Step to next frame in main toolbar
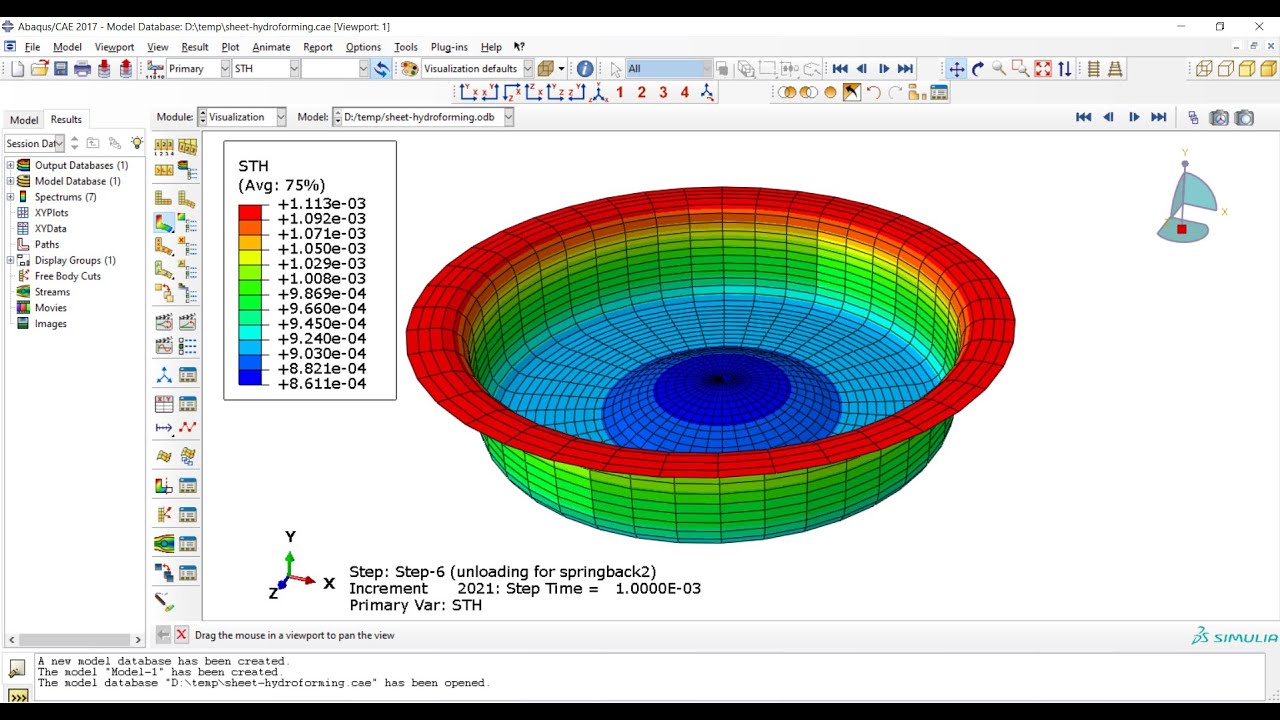This screenshot has width=1280, height=720. (x=884, y=69)
